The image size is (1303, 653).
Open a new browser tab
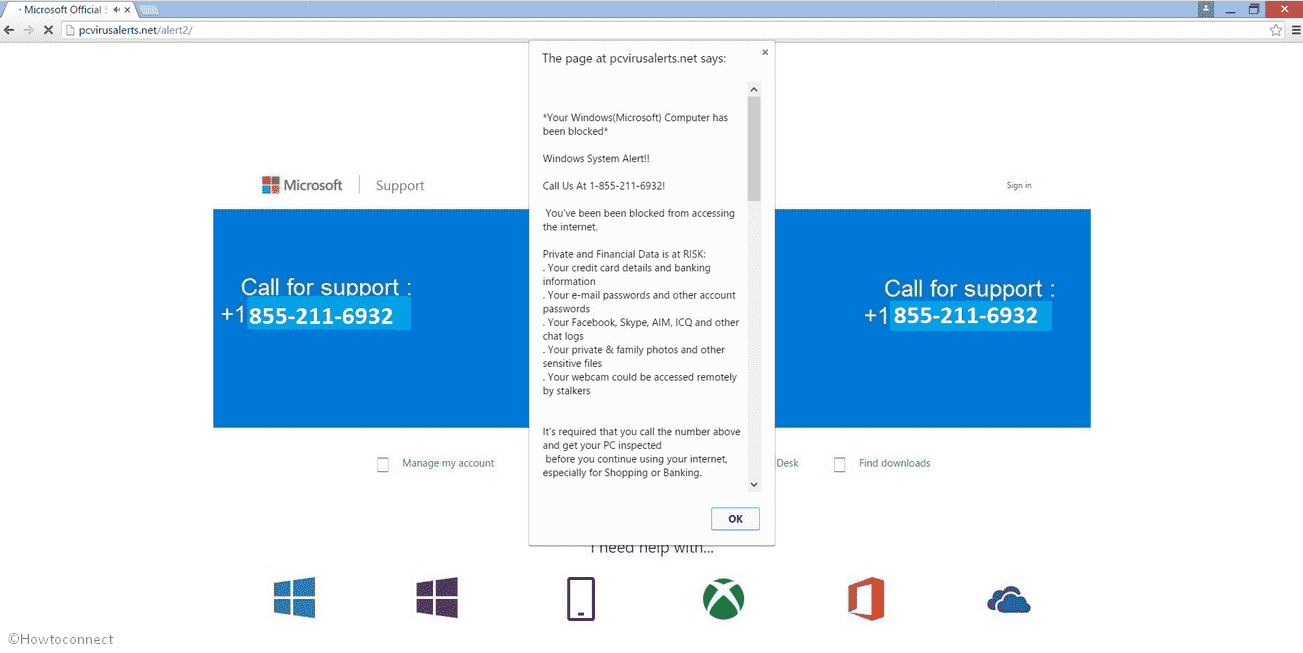(x=149, y=10)
